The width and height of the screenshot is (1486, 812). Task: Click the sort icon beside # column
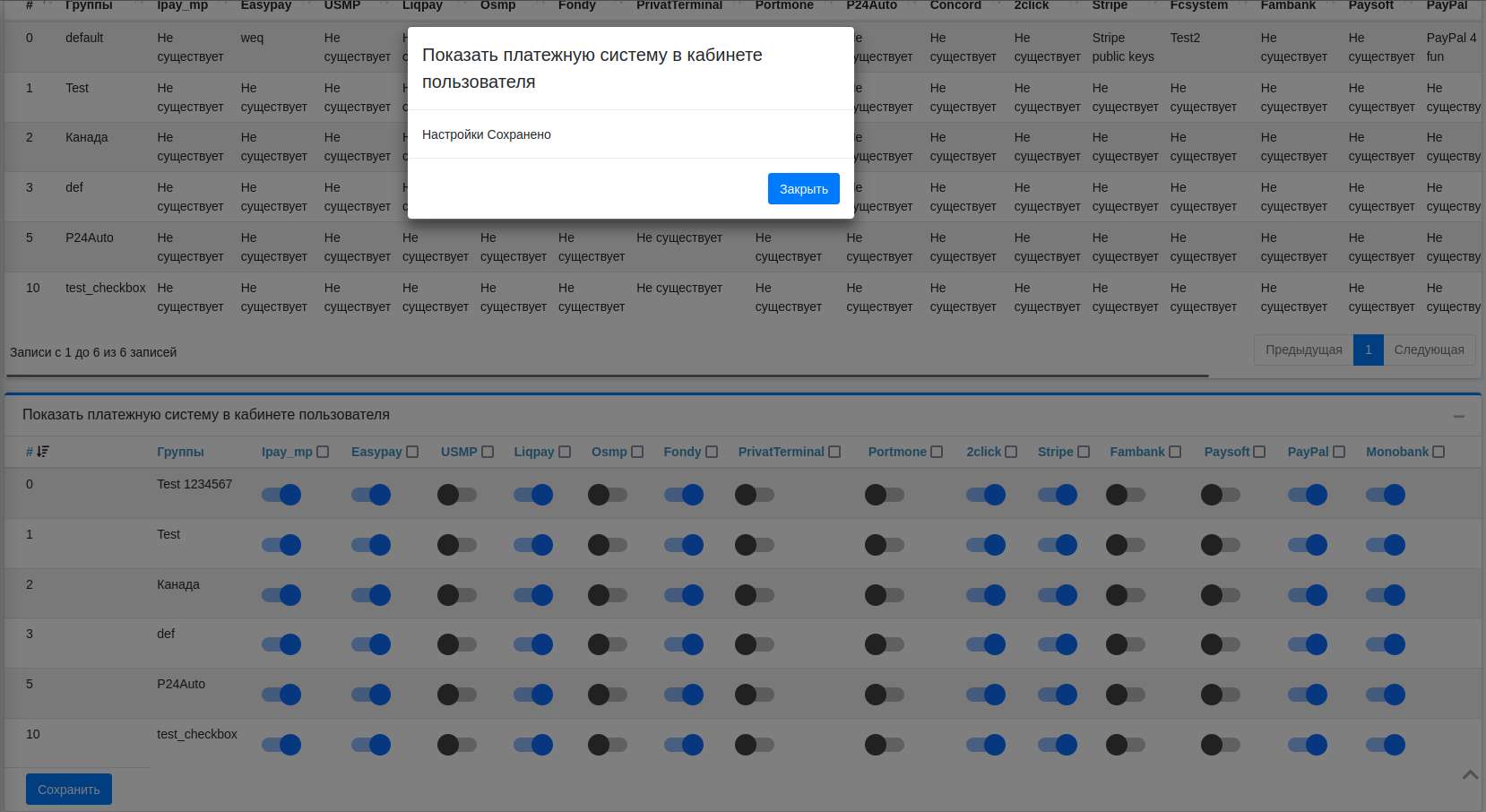point(42,452)
